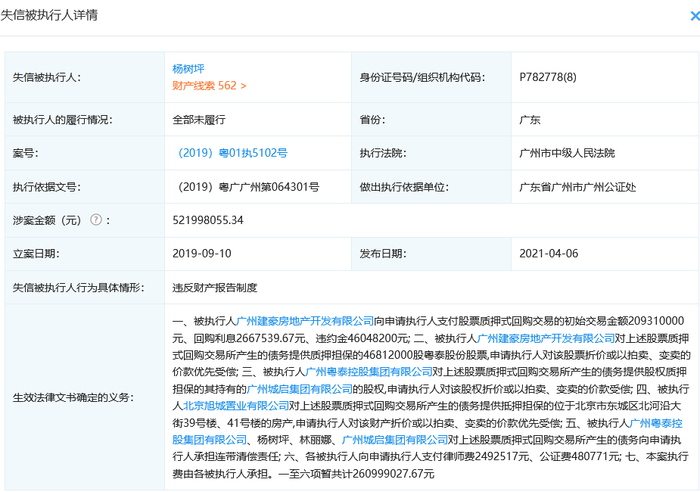Click the 发布日期 value 2021-04-06
This screenshot has width=700, height=492.
547,254
